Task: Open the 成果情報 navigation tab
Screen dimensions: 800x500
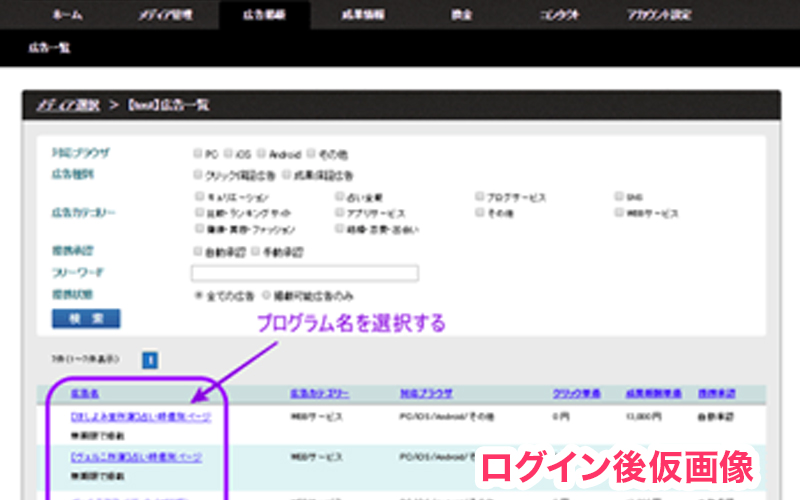Action: click(357, 15)
